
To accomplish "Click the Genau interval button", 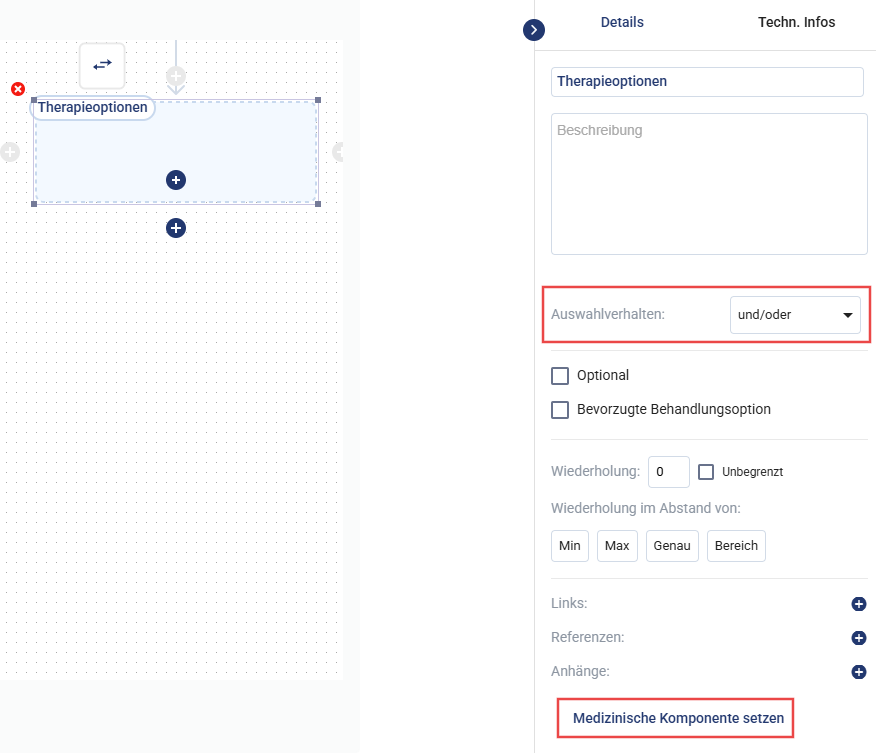I will tap(672, 546).
